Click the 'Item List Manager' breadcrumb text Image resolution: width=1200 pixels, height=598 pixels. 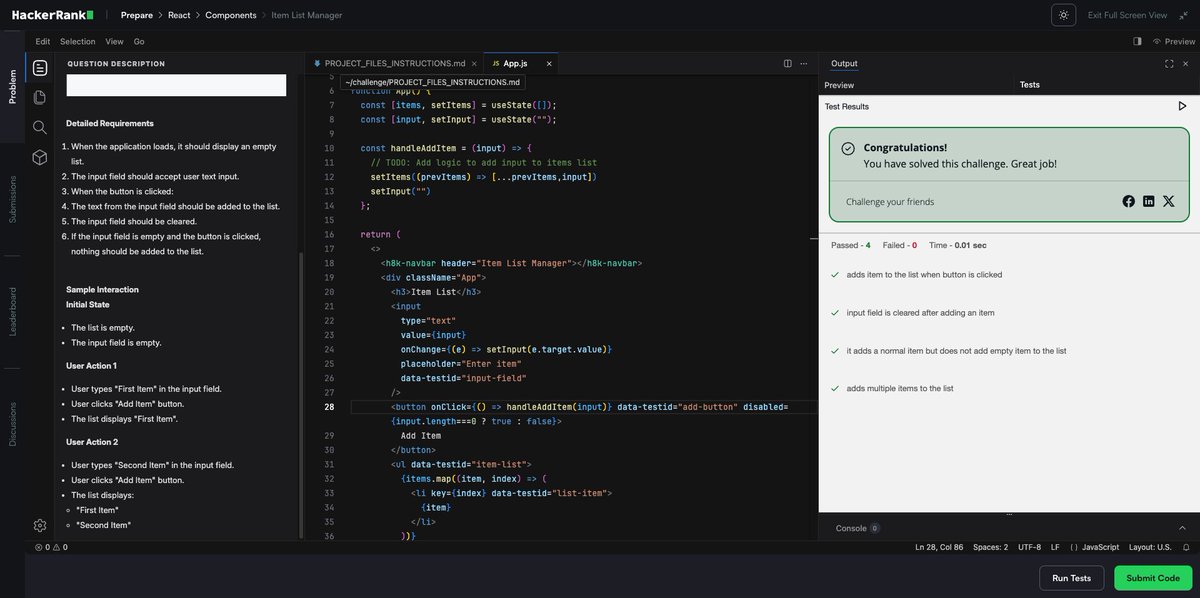306,15
